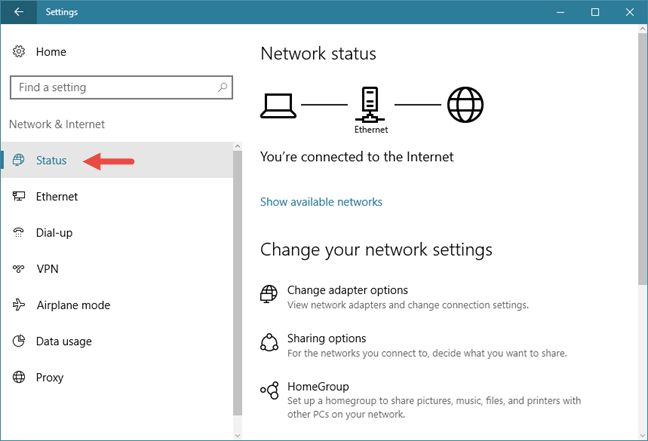Viewport: 648px width, 441px height.
Task: Focus the Find a setting search box
Action: (x=114, y=88)
